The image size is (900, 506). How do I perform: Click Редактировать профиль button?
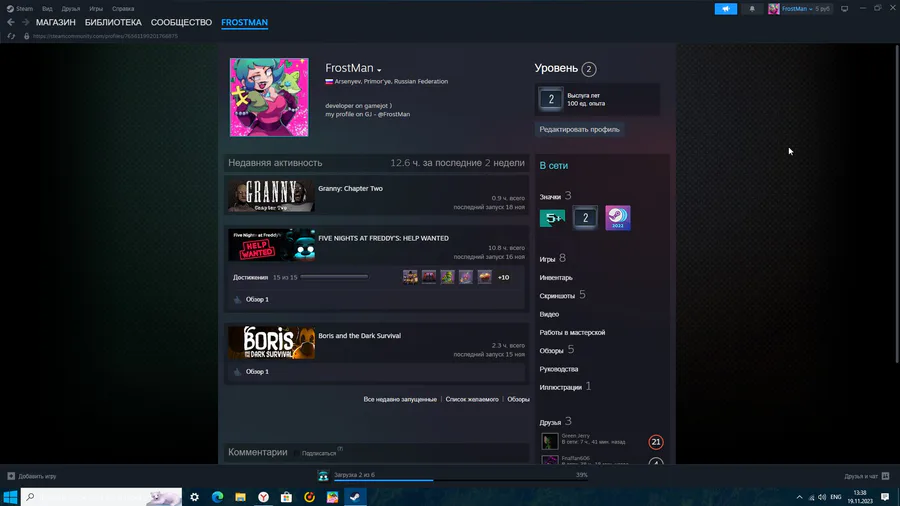coord(580,130)
